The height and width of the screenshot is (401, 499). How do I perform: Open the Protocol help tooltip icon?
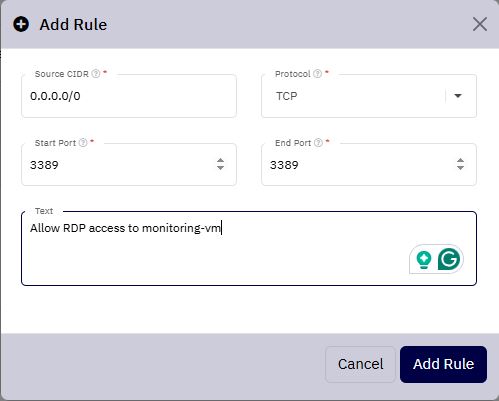(318, 73)
